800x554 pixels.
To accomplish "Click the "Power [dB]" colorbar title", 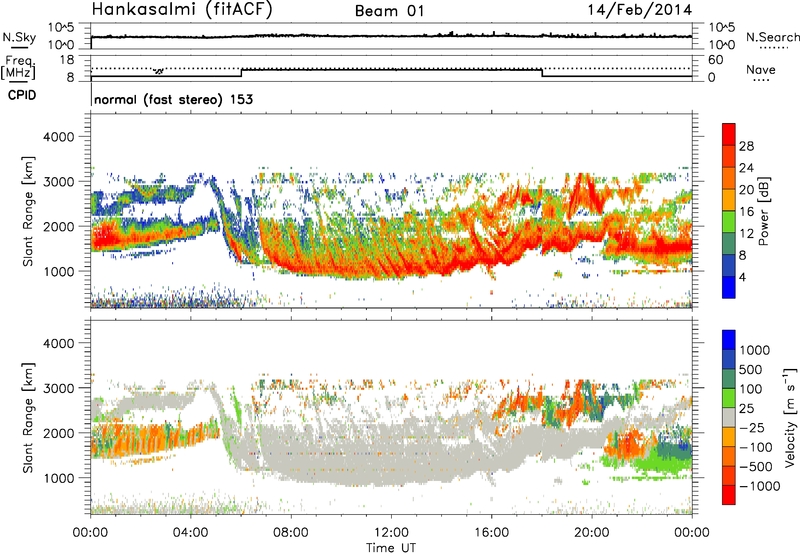I will [x=763, y=211].
